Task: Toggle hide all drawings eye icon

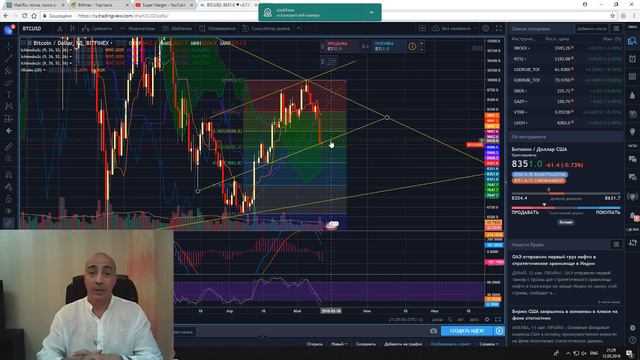Action: click(9, 211)
